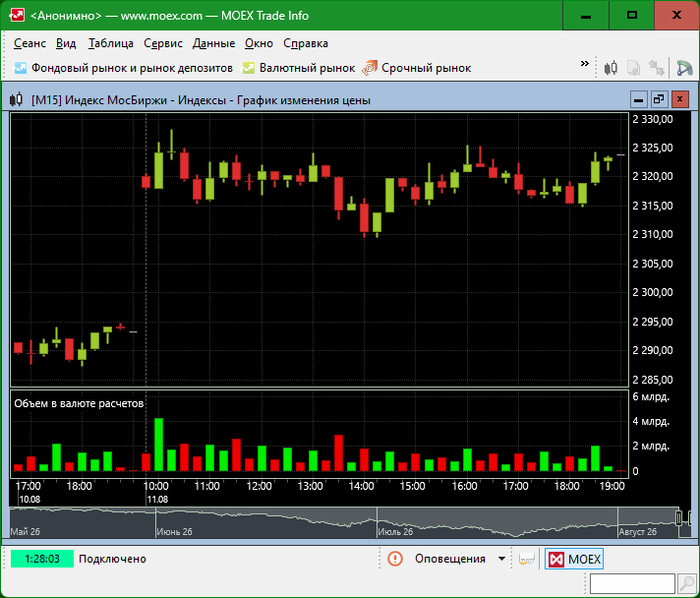Screen dimensions: 700x598
Task: Open the Сервис menu
Action: [x=163, y=43]
